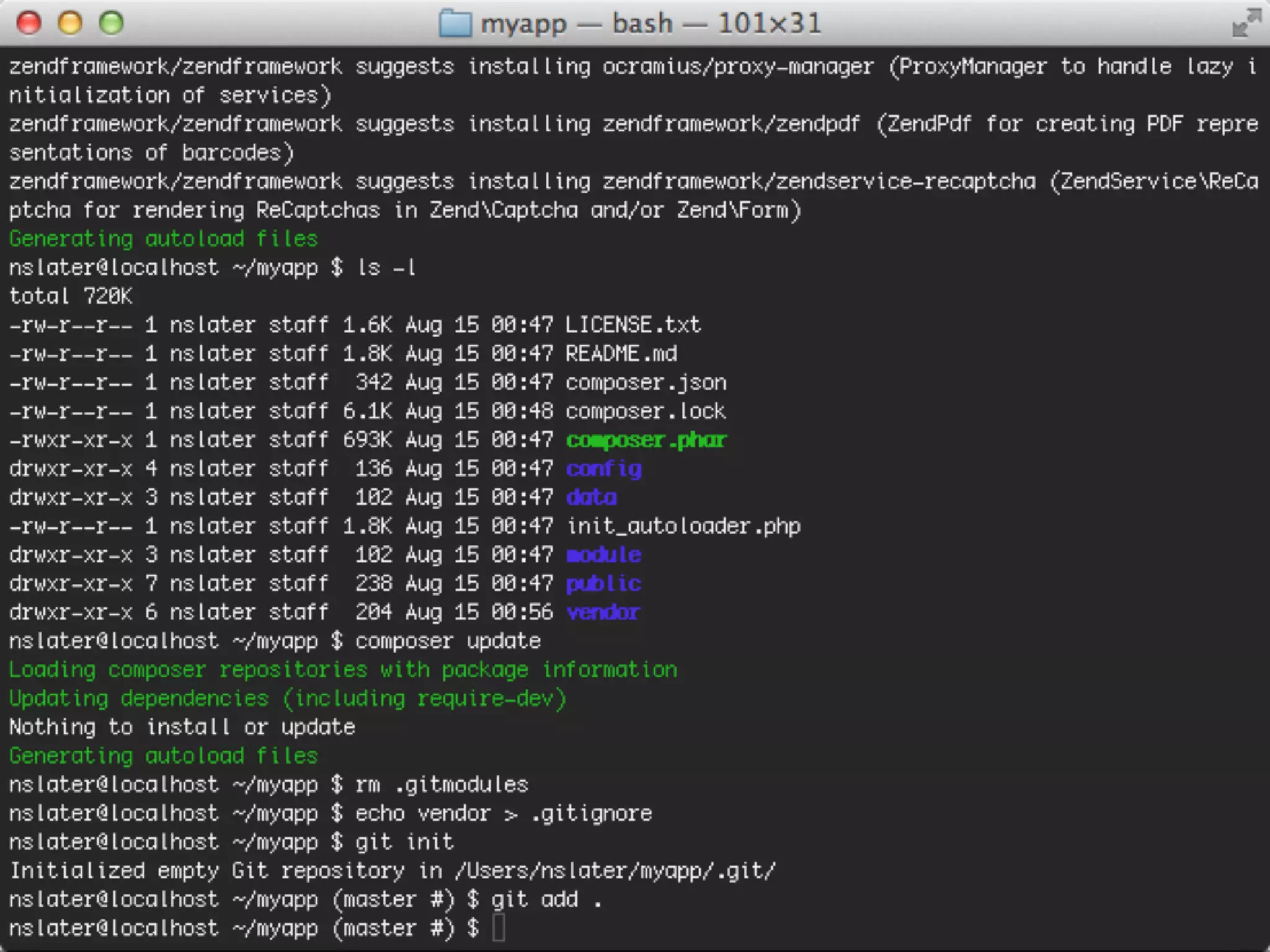This screenshot has height=952, width=1270.
Task: Click composer.lock in the file listing
Action: coord(646,412)
